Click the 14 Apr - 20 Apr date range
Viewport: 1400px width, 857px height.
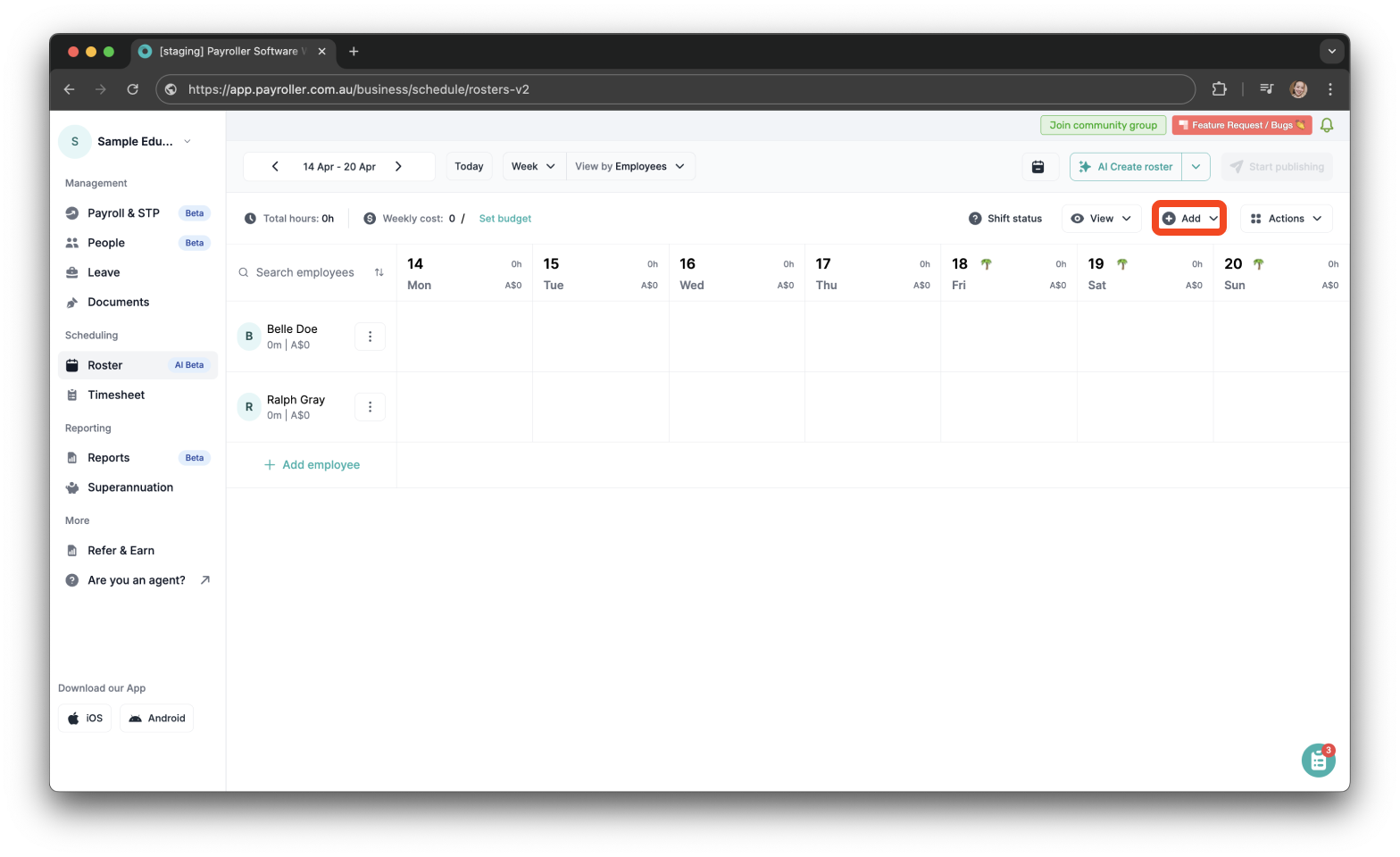click(x=339, y=167)
